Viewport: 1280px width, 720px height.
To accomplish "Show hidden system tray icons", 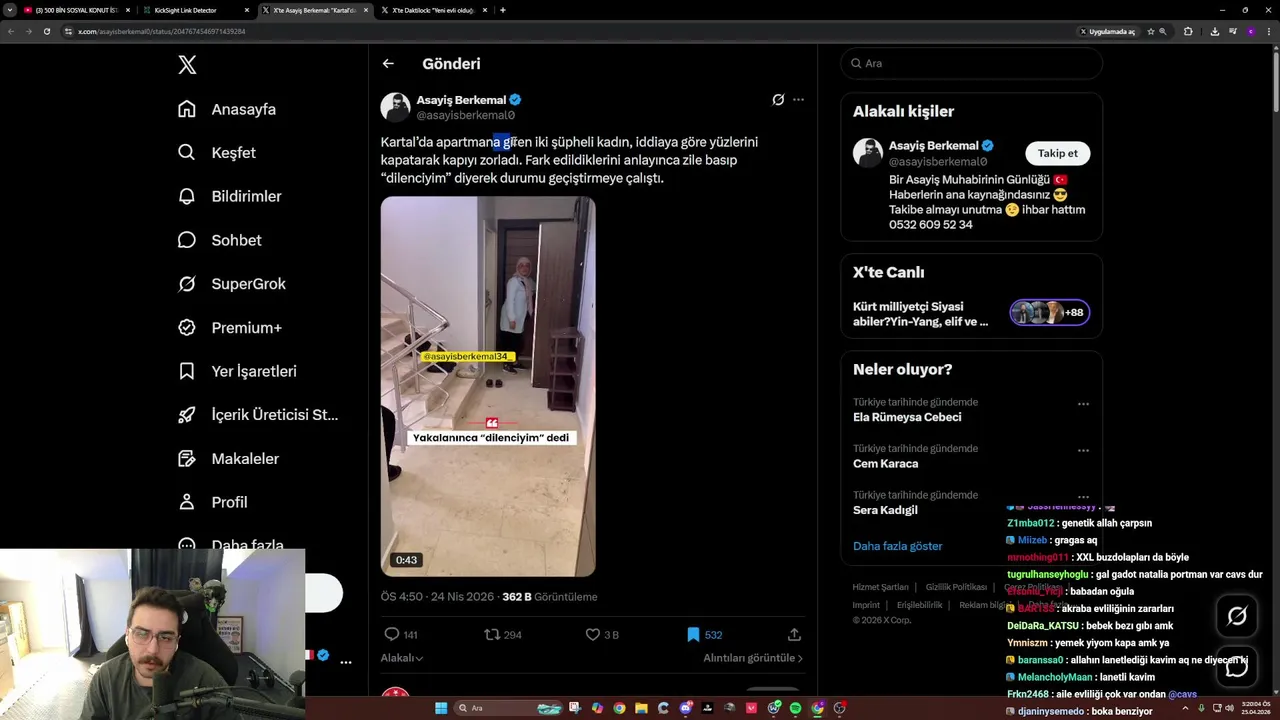I will click(1186, 708).
